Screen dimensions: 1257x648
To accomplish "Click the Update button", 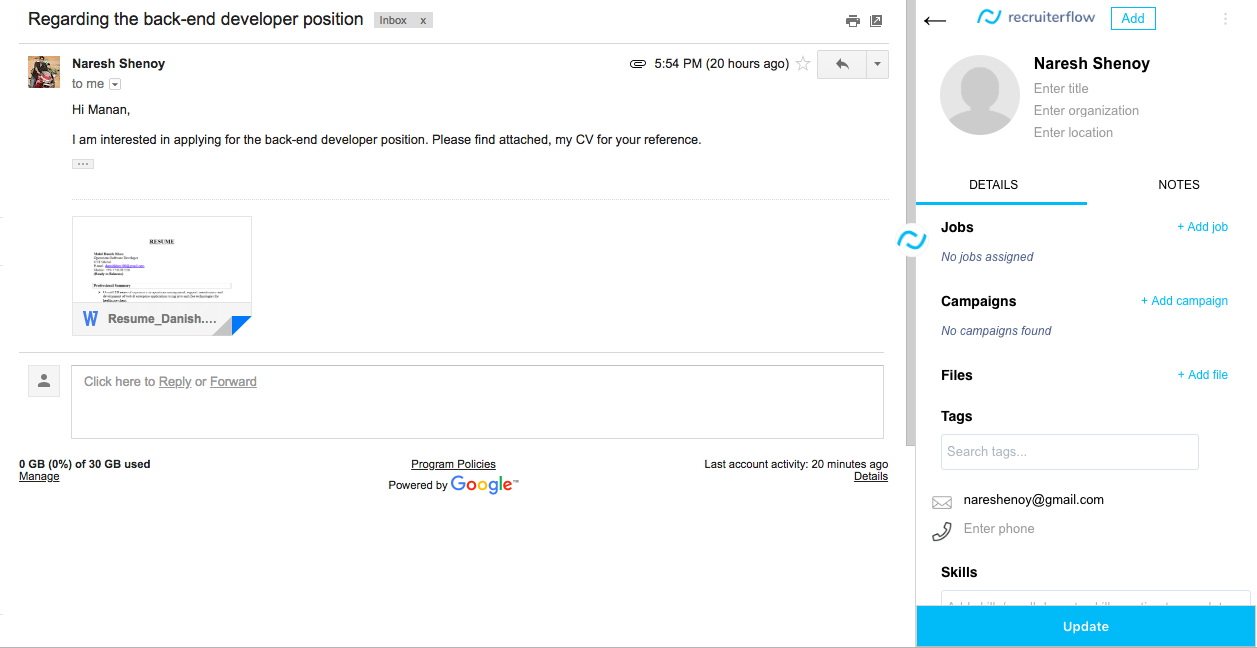I will (1085, 627).
